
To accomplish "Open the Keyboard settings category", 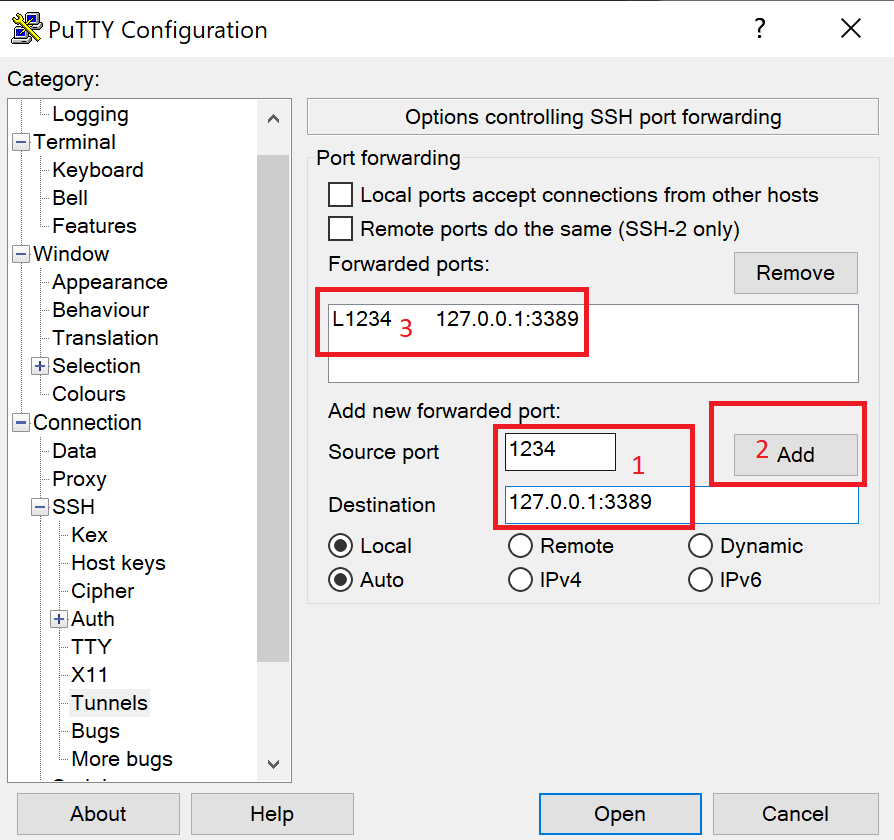I will 97,170.
